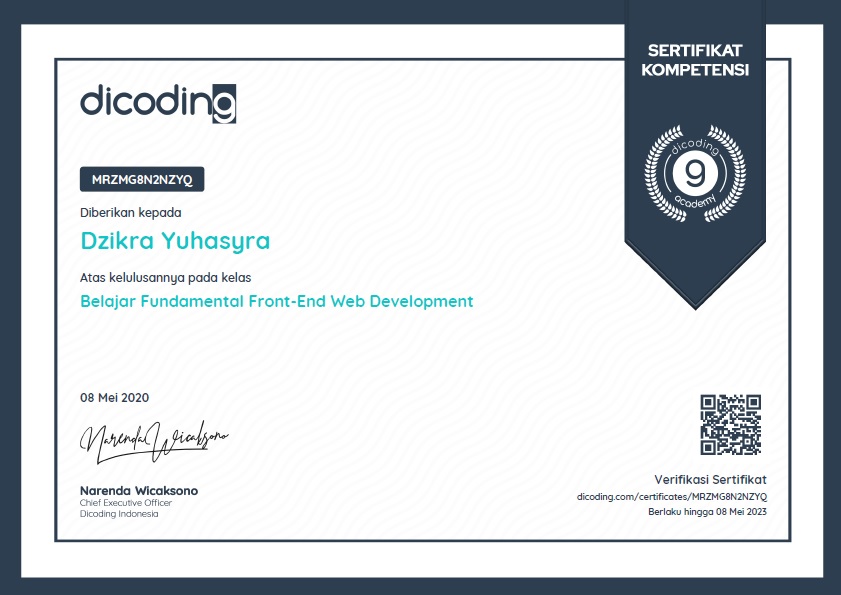Select the MRZMG8N2NZYQ certificate ID badge

coord(141,179)
